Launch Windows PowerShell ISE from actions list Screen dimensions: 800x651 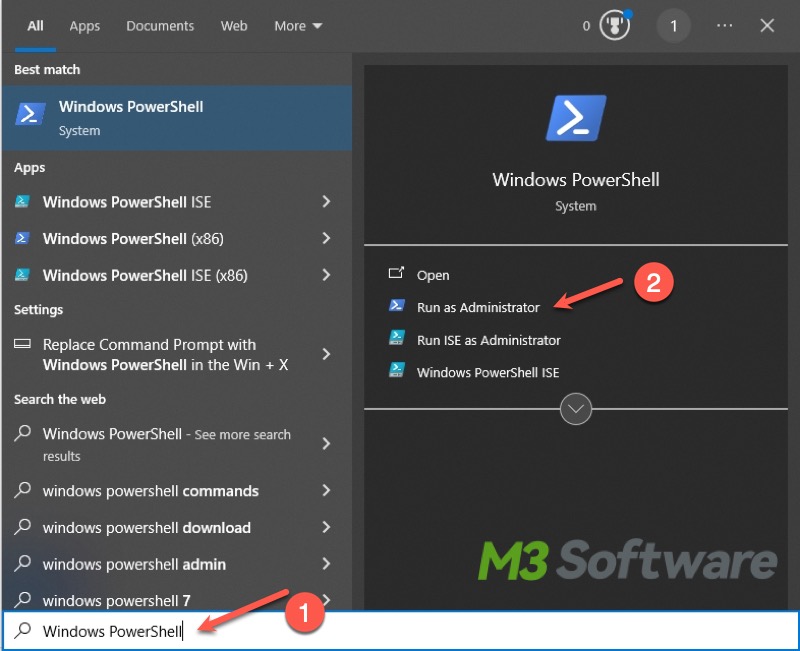(x=488, y=372)
